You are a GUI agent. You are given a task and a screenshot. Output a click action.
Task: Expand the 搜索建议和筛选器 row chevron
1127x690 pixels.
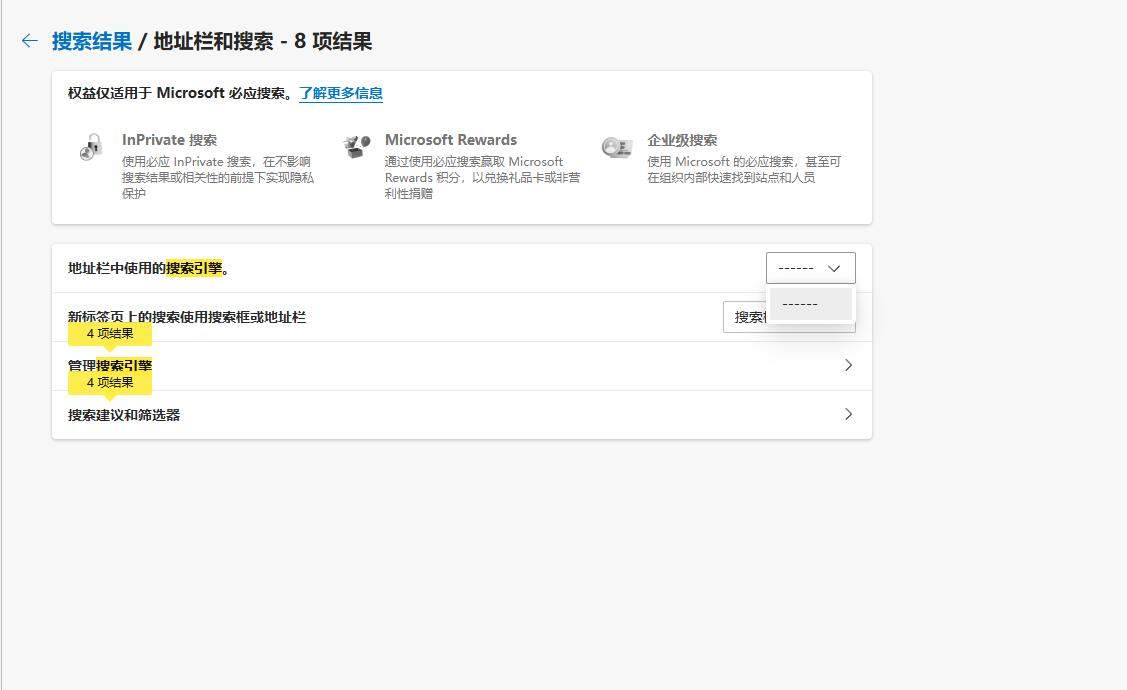tap(849, 414)
